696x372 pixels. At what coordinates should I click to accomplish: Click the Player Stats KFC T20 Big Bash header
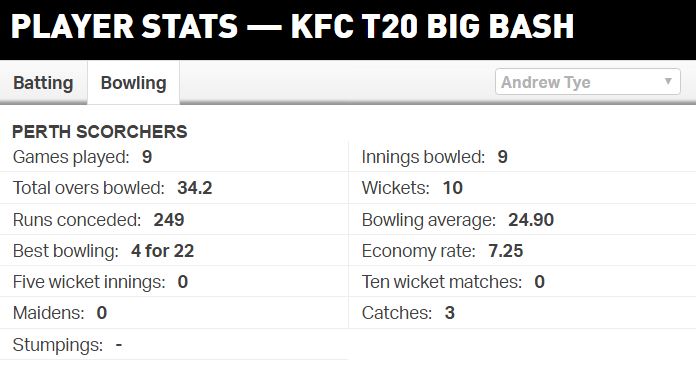click(x=293, y=27)
